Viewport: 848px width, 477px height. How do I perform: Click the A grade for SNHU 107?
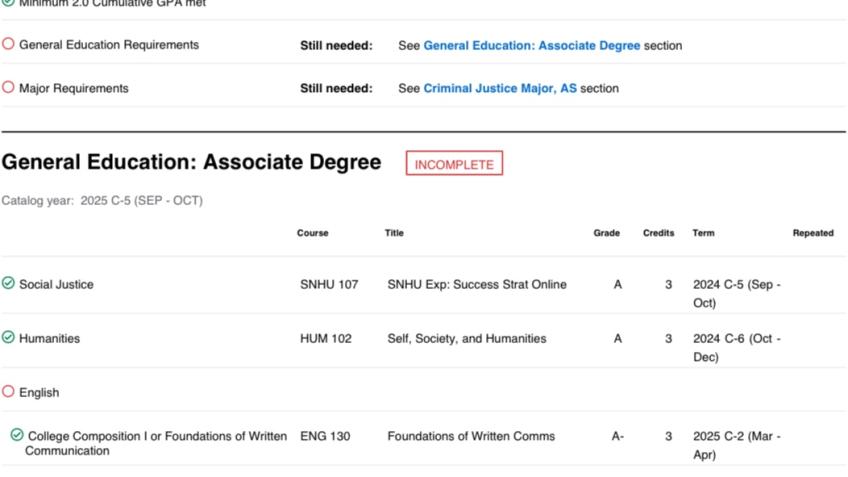coord(618,284)
